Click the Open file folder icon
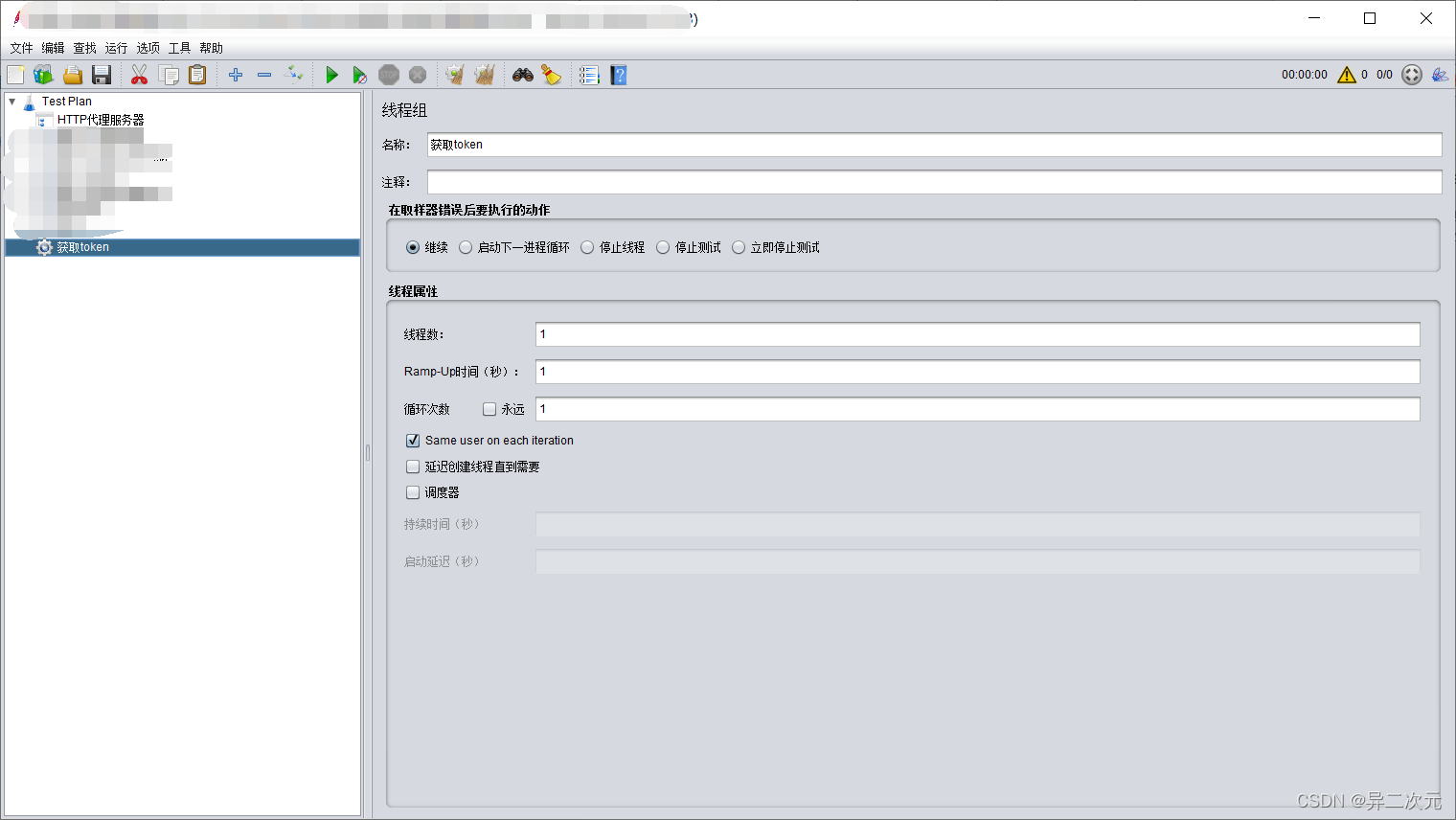This screenshot has height=820, width=1456. 73,75
